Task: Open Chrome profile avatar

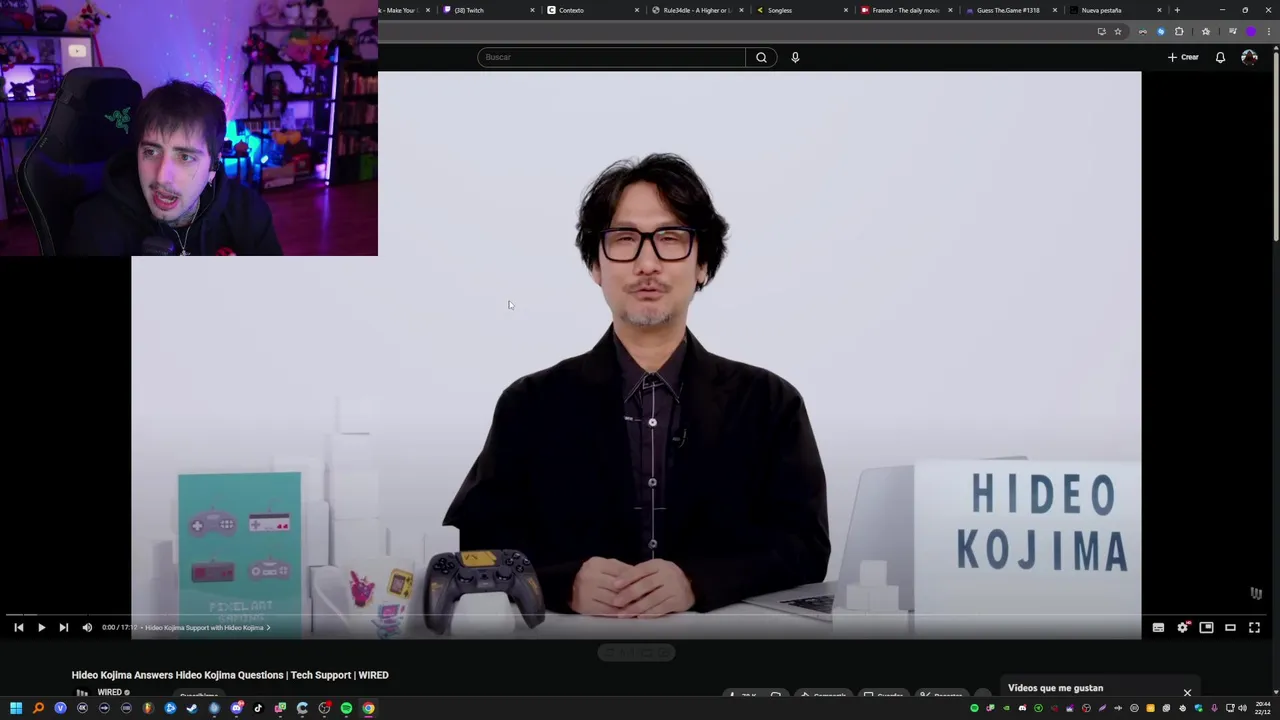Action: pos(1251,31)
